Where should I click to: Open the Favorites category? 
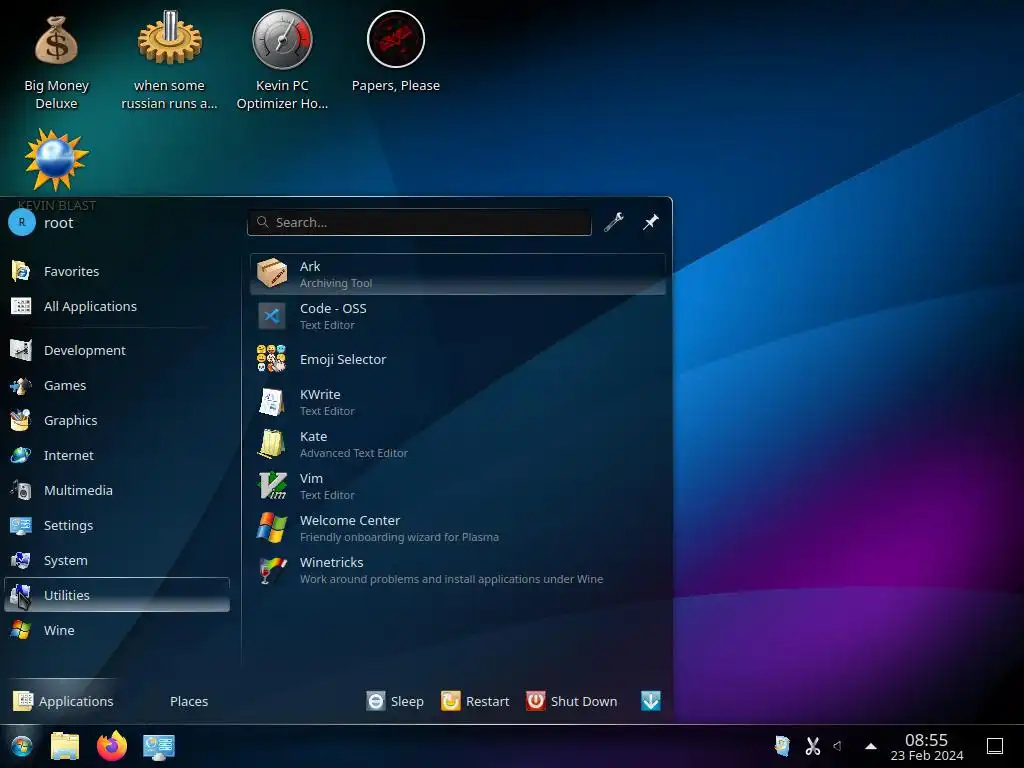click(118, 271)
